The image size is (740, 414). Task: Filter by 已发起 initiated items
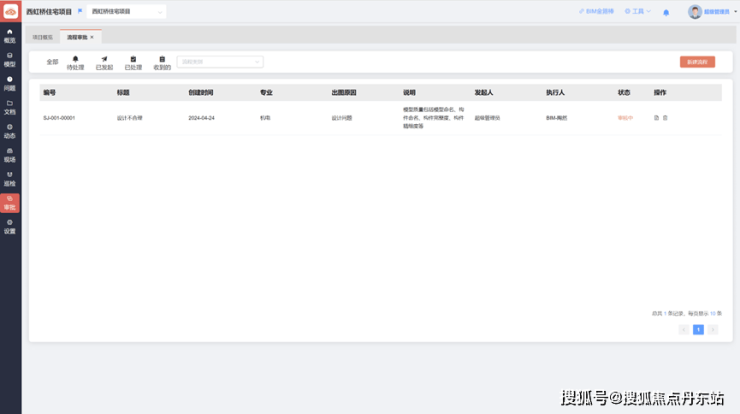point(104,62)
